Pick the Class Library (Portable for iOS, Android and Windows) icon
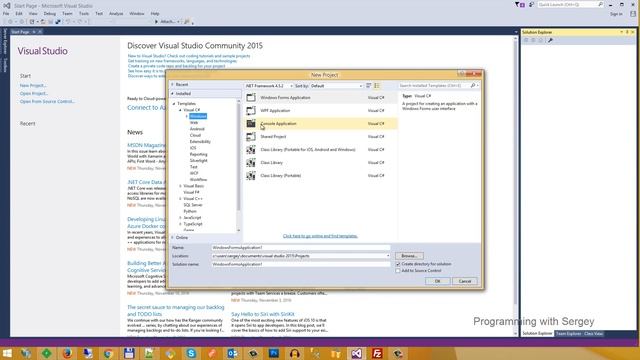 (x=251, y=149)
